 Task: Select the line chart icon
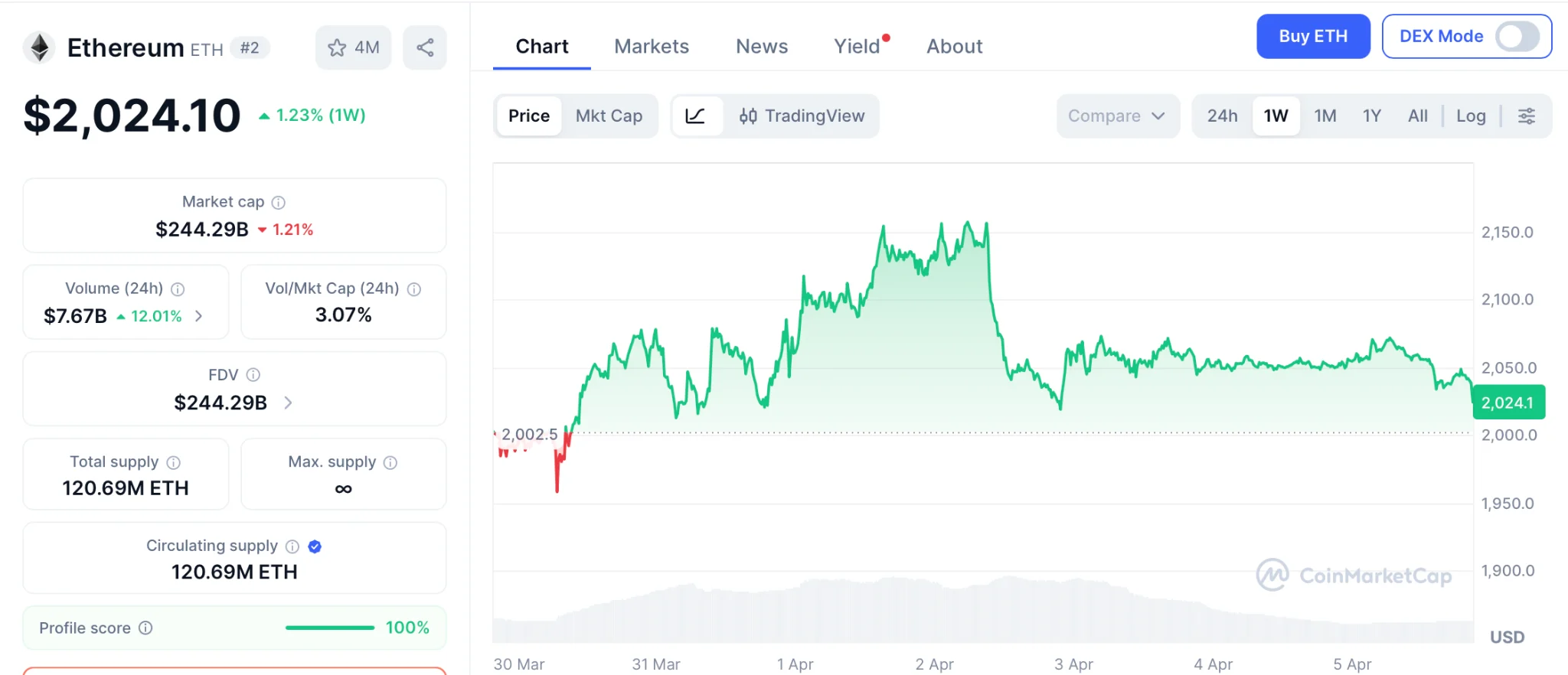tap(696, 116)
